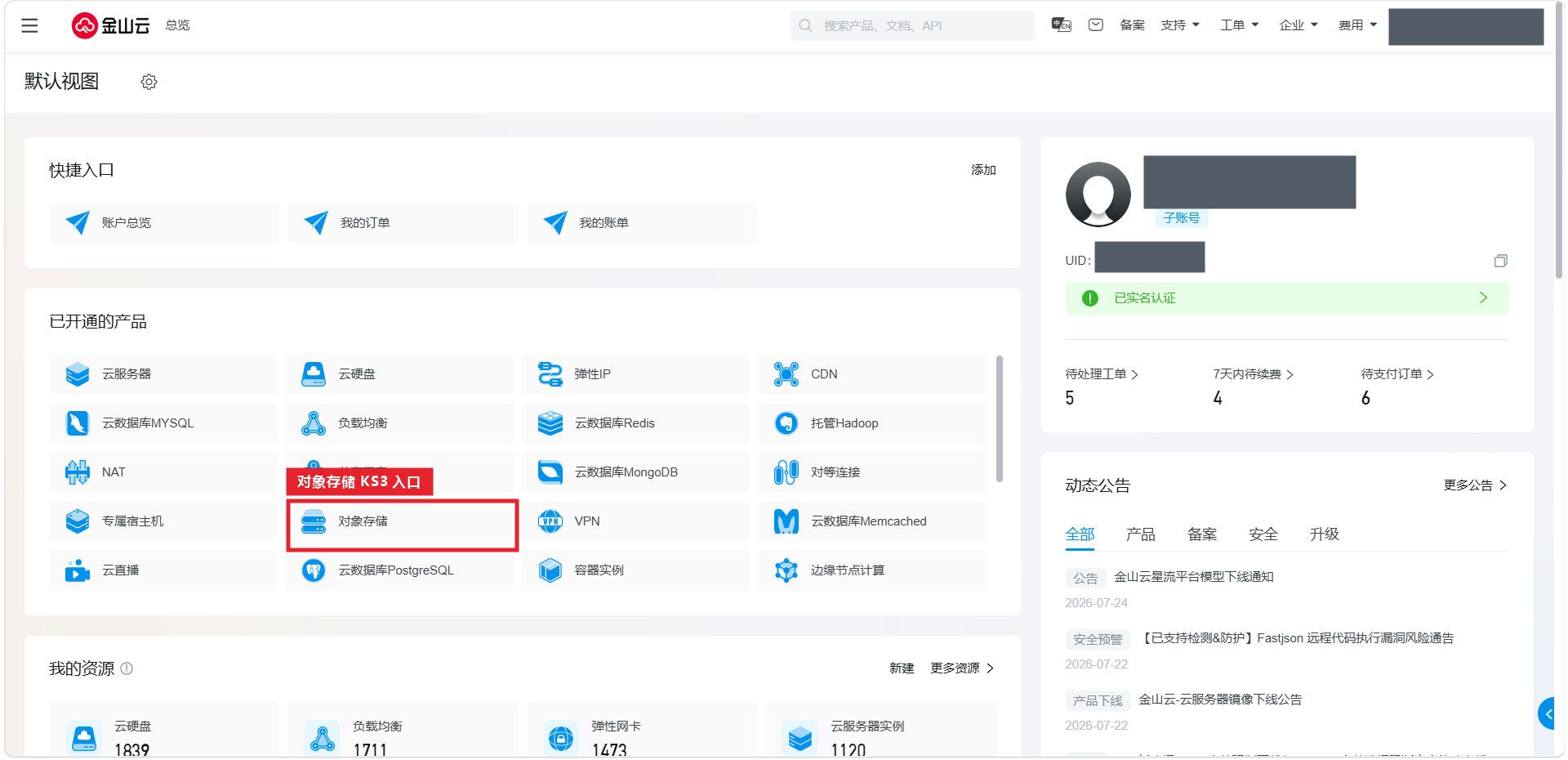Click the page vertical scrollbar
The height and width of the screenshot is (760, 1568).
tap(1559, 139)
